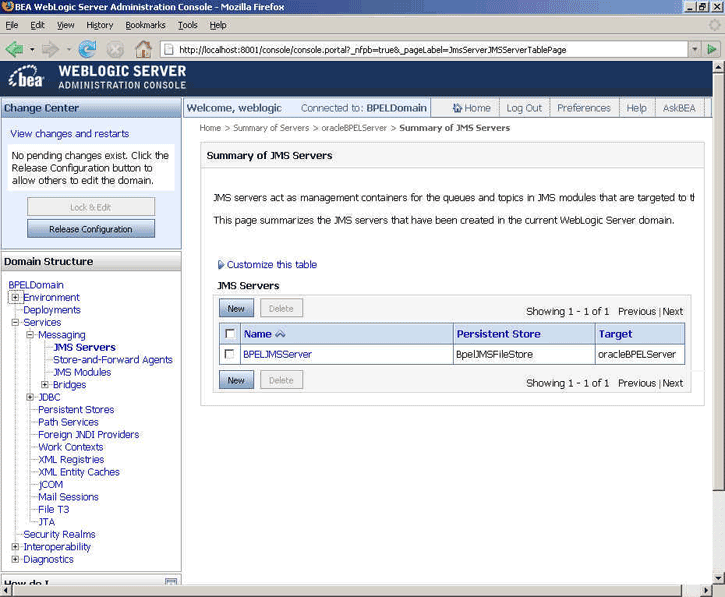The width and height of the screenshot is (725, 597).
Task: Select JMS Modules tree item
Action: click(x=82, y=372)
